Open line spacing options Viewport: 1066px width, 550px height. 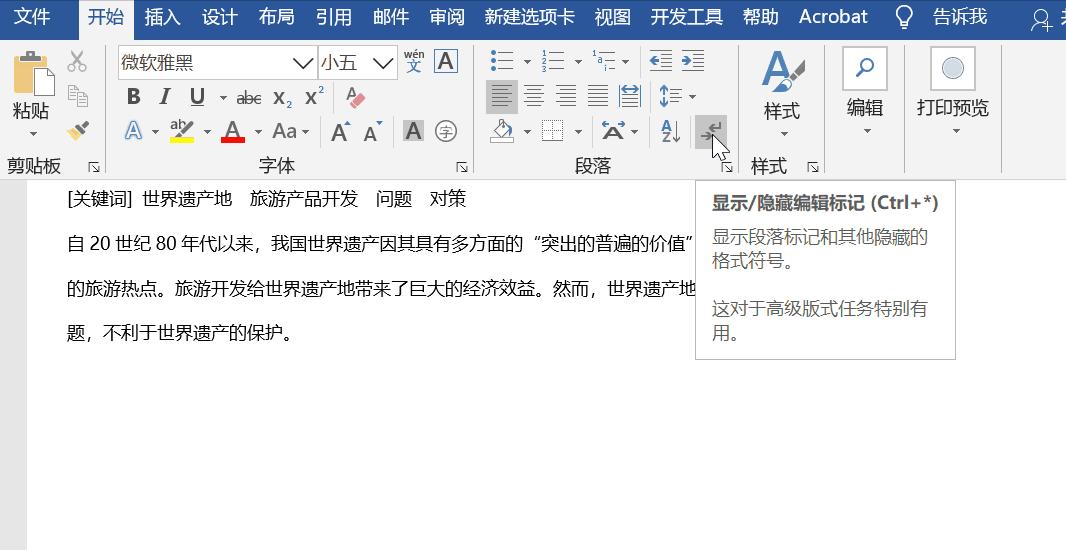(x=677, y=97)
